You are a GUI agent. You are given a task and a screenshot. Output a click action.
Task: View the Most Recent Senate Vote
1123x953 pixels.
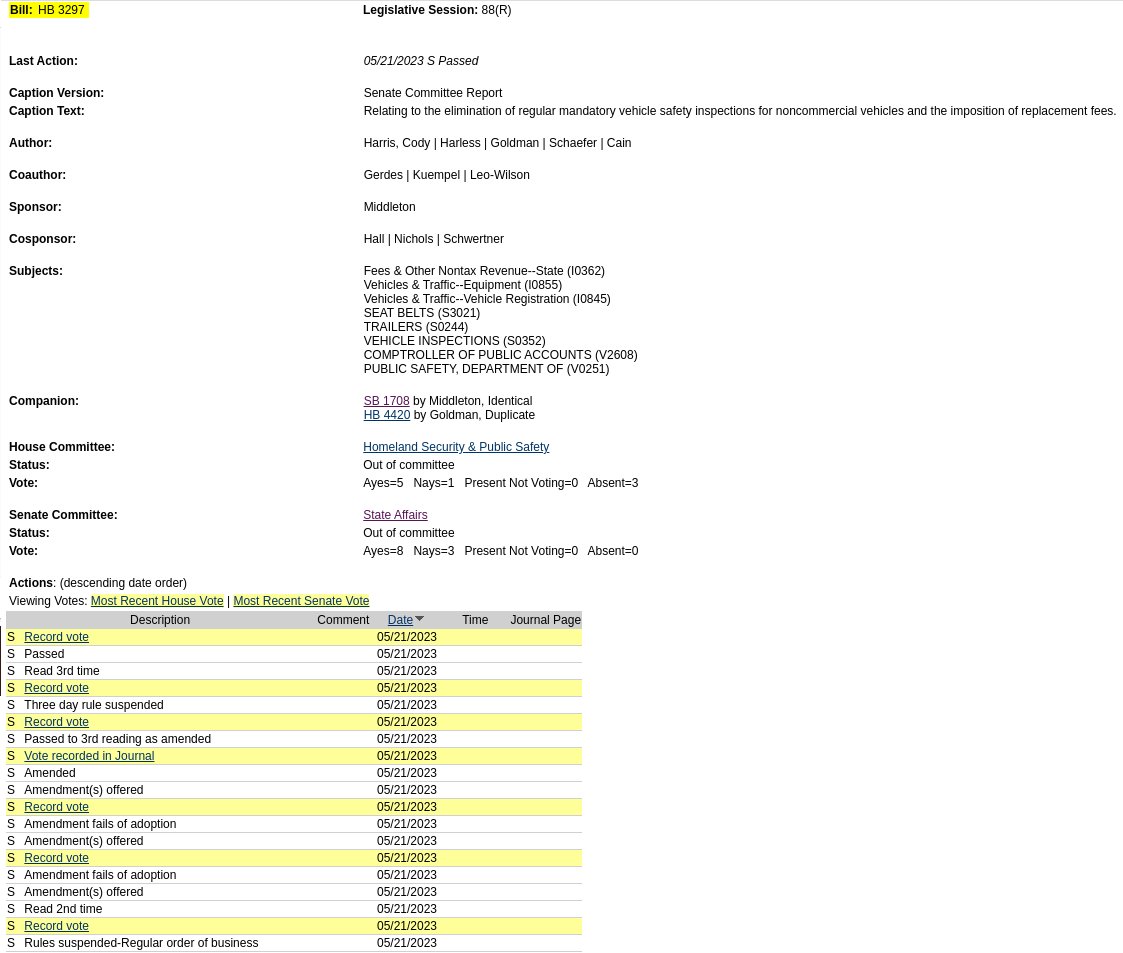point(301,601)
